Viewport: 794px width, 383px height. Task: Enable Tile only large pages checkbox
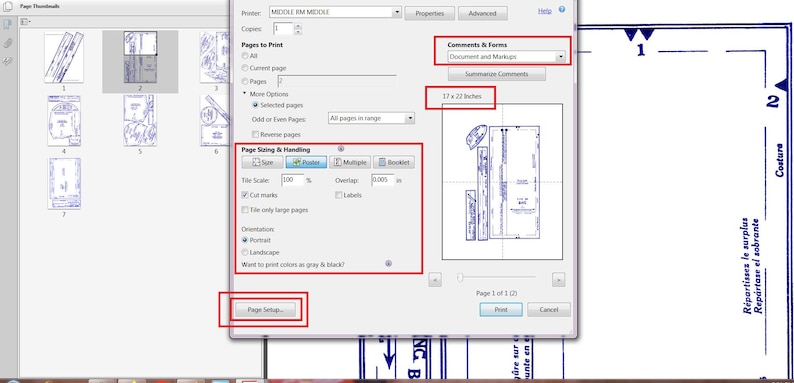245,210
